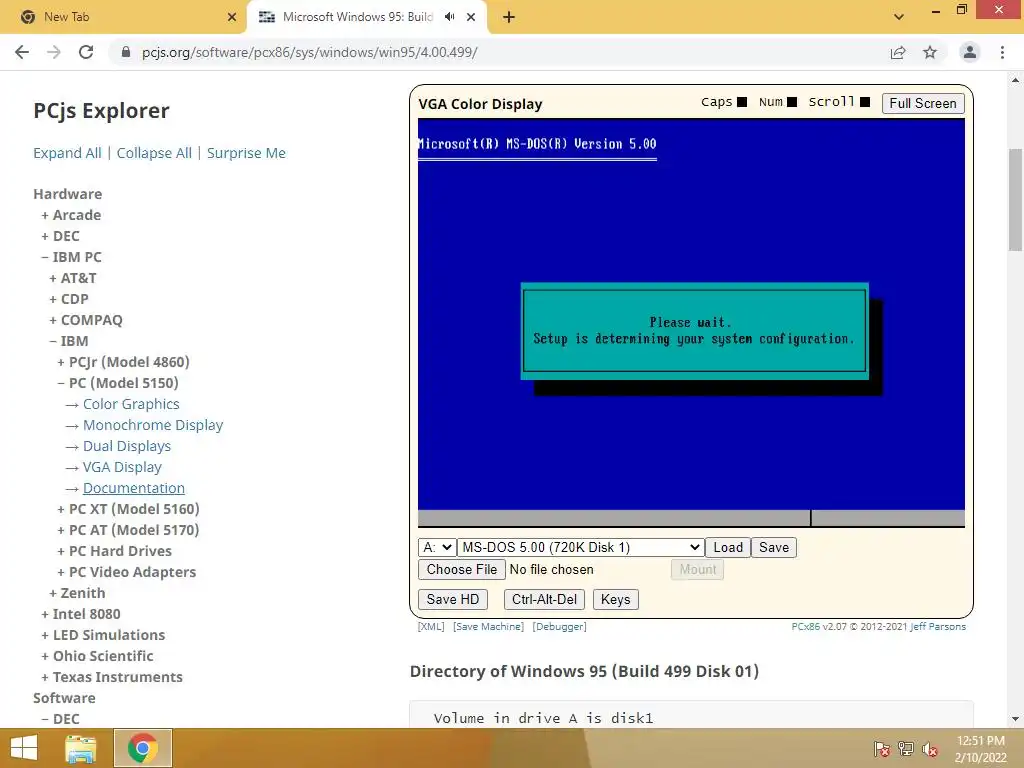Open File Explorer from taskbar
The image size is (1024, 768).
point(81,748)
